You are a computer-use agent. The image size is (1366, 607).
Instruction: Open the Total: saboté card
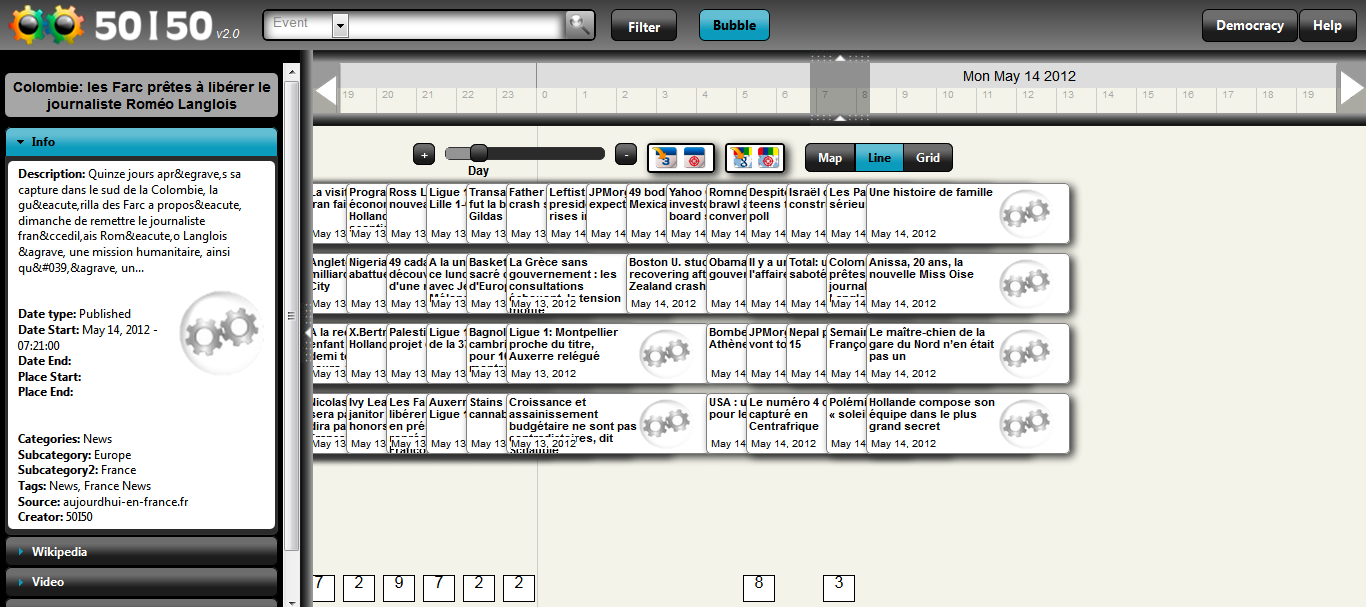[x=806, y=283]
